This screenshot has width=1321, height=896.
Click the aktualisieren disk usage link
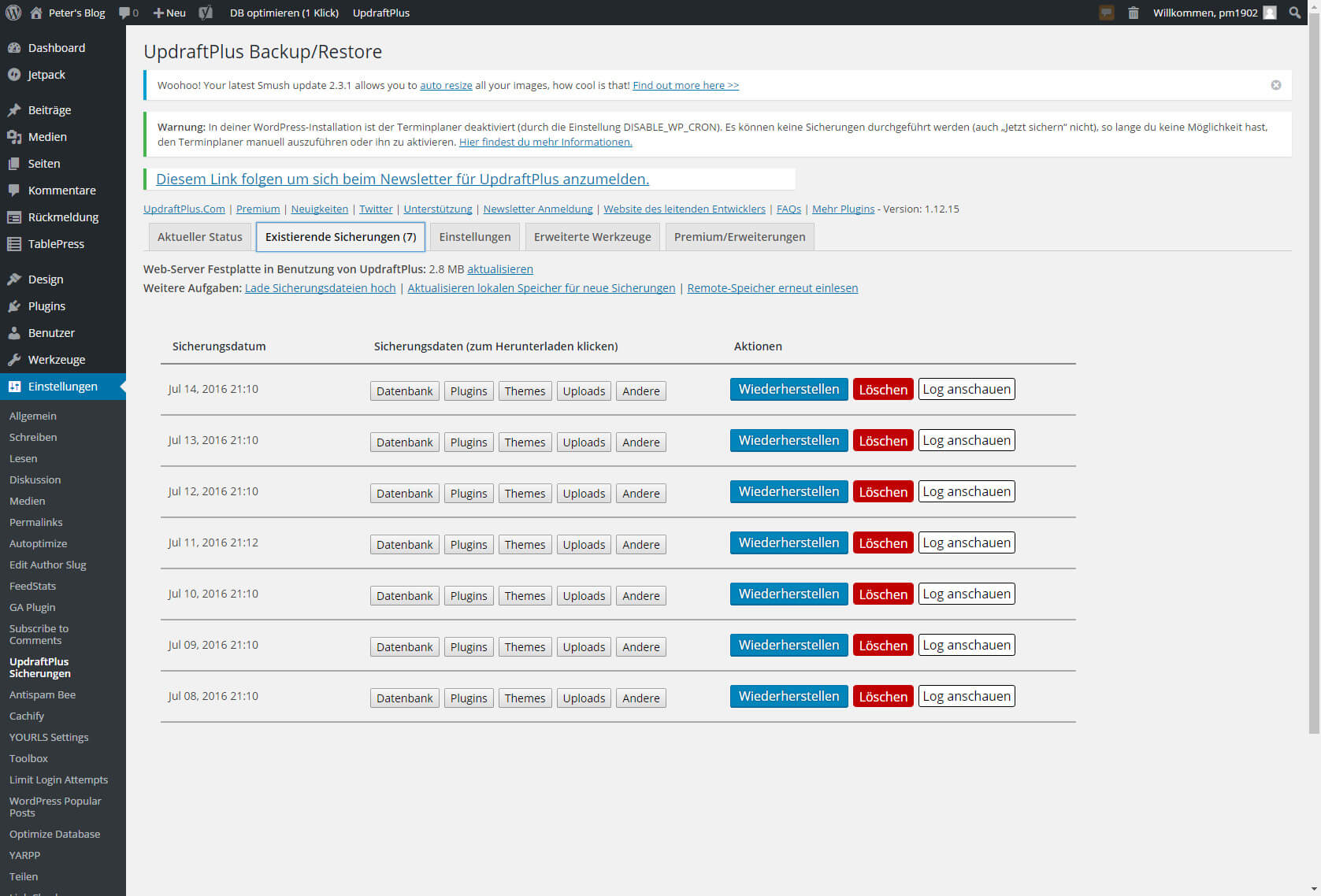pos(500,269)
